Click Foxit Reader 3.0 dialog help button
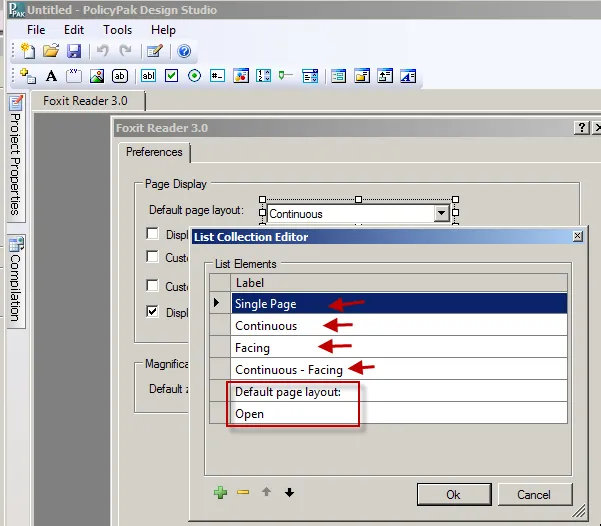The height and width of the screenshot is (526, 601). pyautogui.click(x=581, y=128)
